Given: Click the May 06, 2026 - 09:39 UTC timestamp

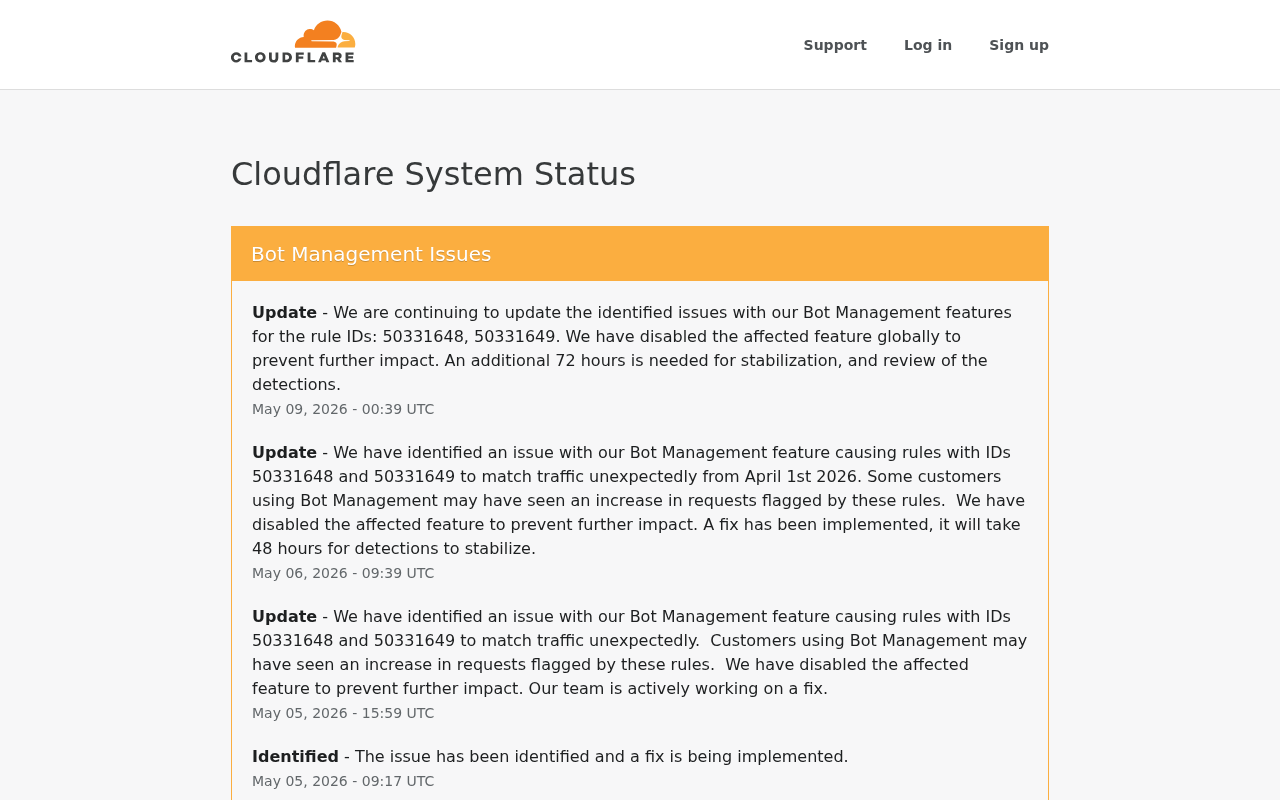Looking at the screenshot, I should 343,573.
